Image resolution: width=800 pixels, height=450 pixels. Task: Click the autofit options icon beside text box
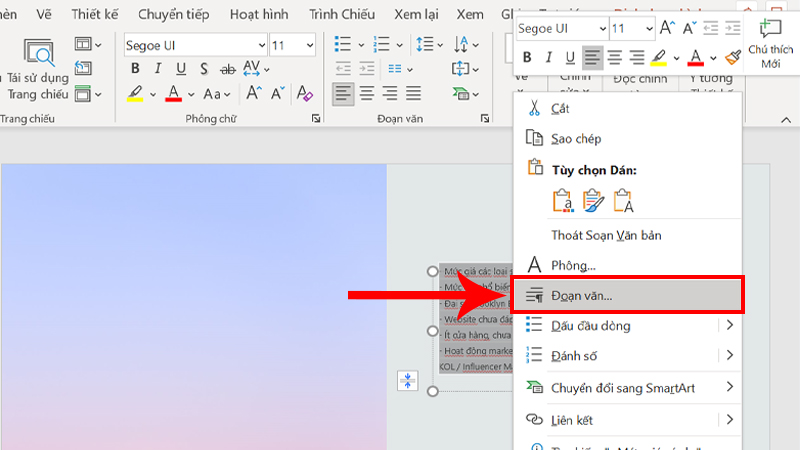coord(407,380)
